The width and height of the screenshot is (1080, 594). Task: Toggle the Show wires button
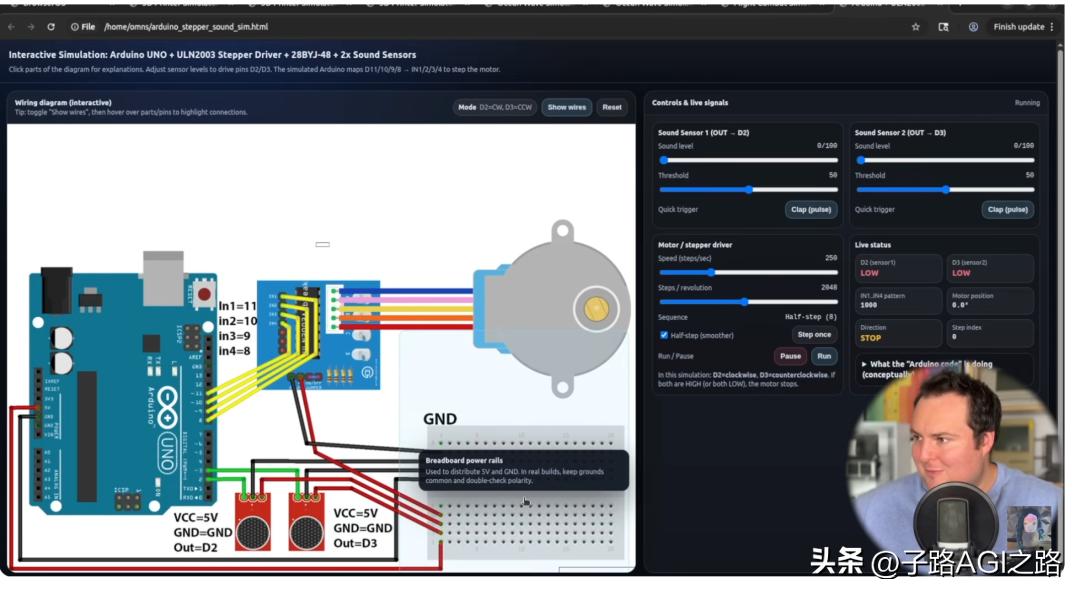(566, 107)
